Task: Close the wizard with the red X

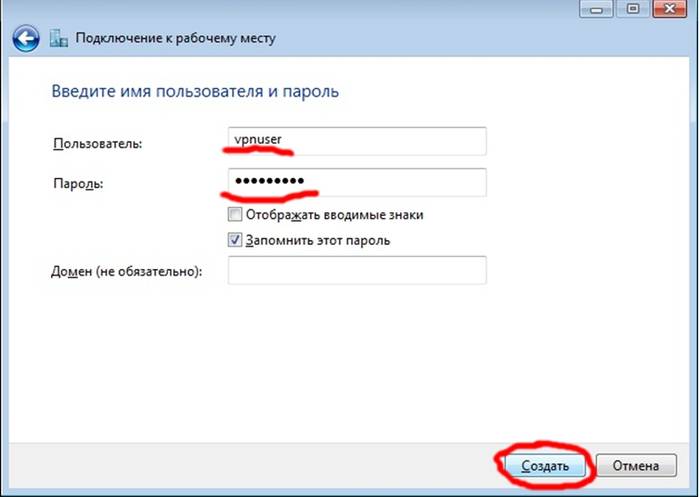Action: pyautogui.click(x=670, y=8)
